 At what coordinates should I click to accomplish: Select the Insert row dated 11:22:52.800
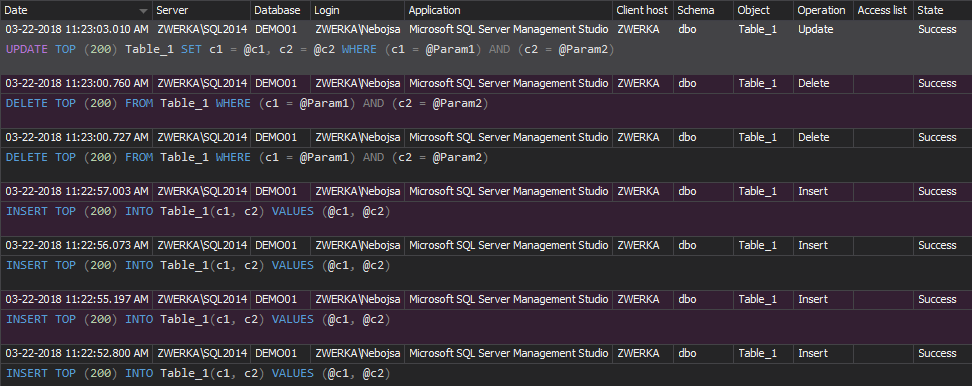(x=486, y=353)
